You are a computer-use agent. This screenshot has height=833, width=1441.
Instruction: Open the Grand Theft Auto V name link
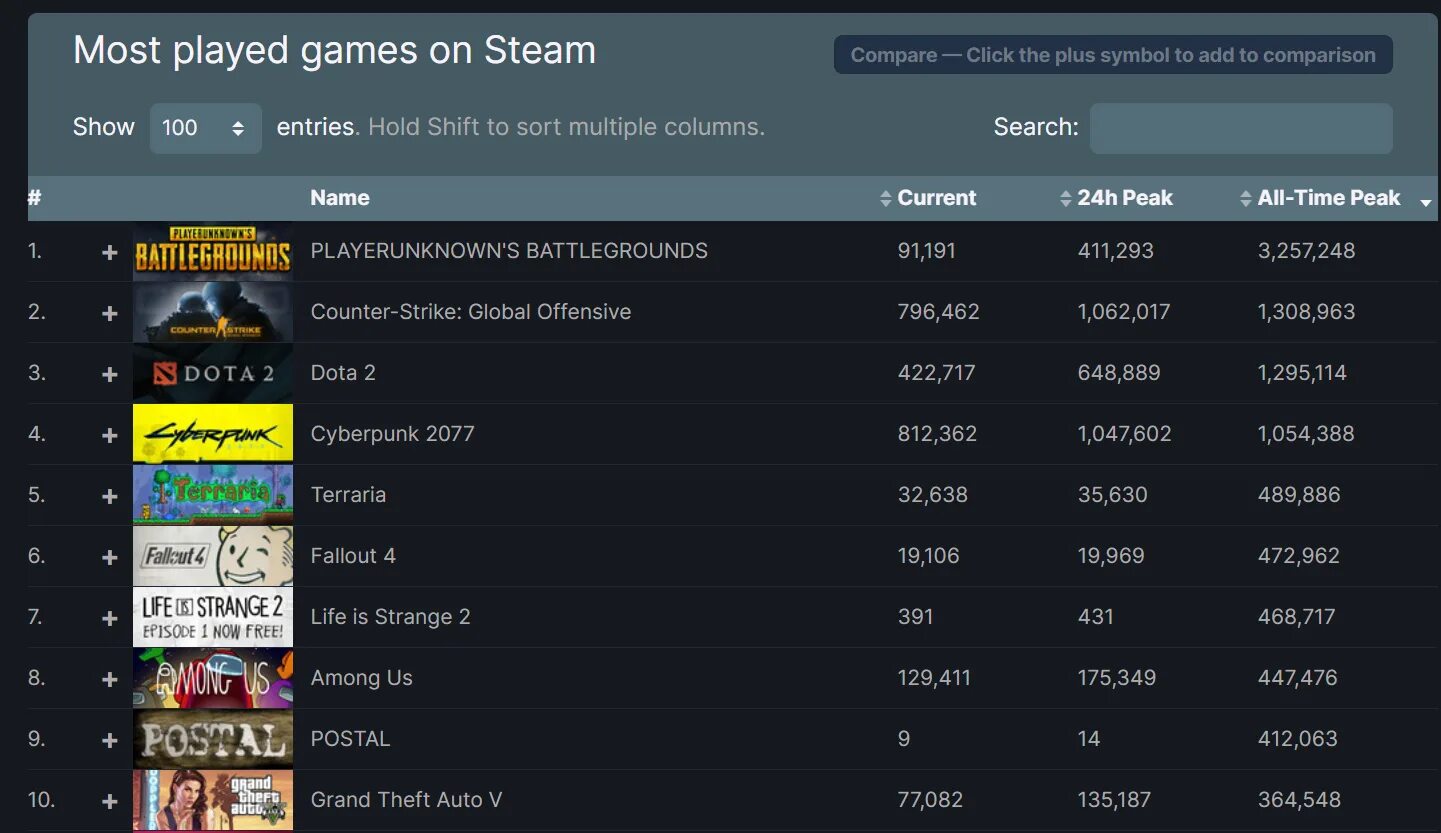tap(406, 800)
